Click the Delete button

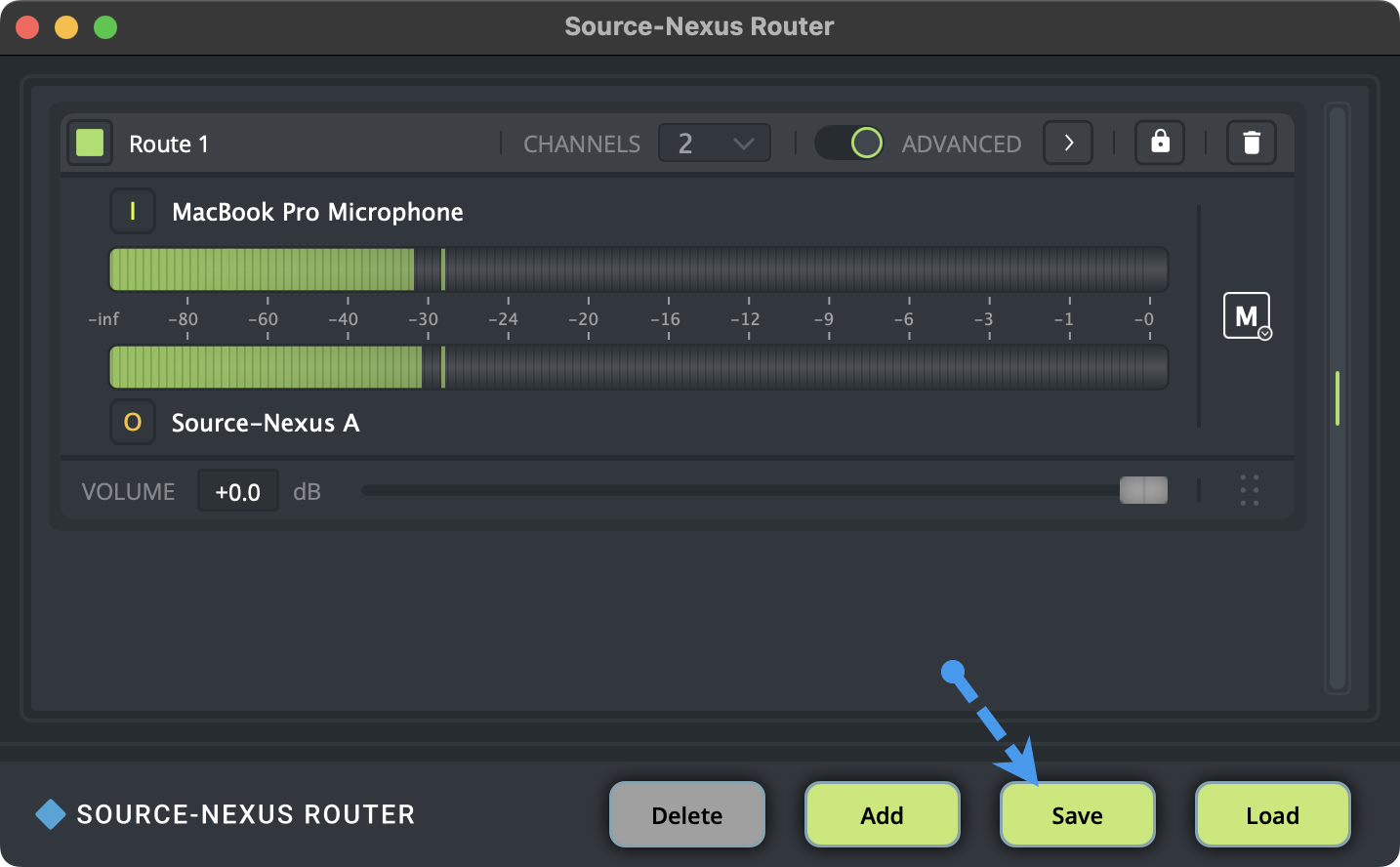coord(687,815)
